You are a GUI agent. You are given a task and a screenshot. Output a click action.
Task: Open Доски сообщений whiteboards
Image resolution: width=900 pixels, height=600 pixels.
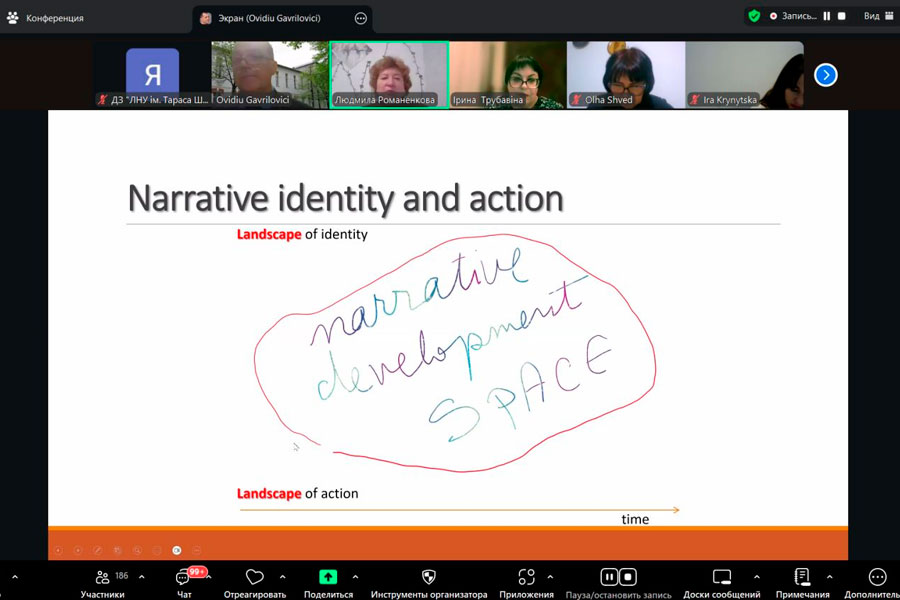click(x=722, y=577)
